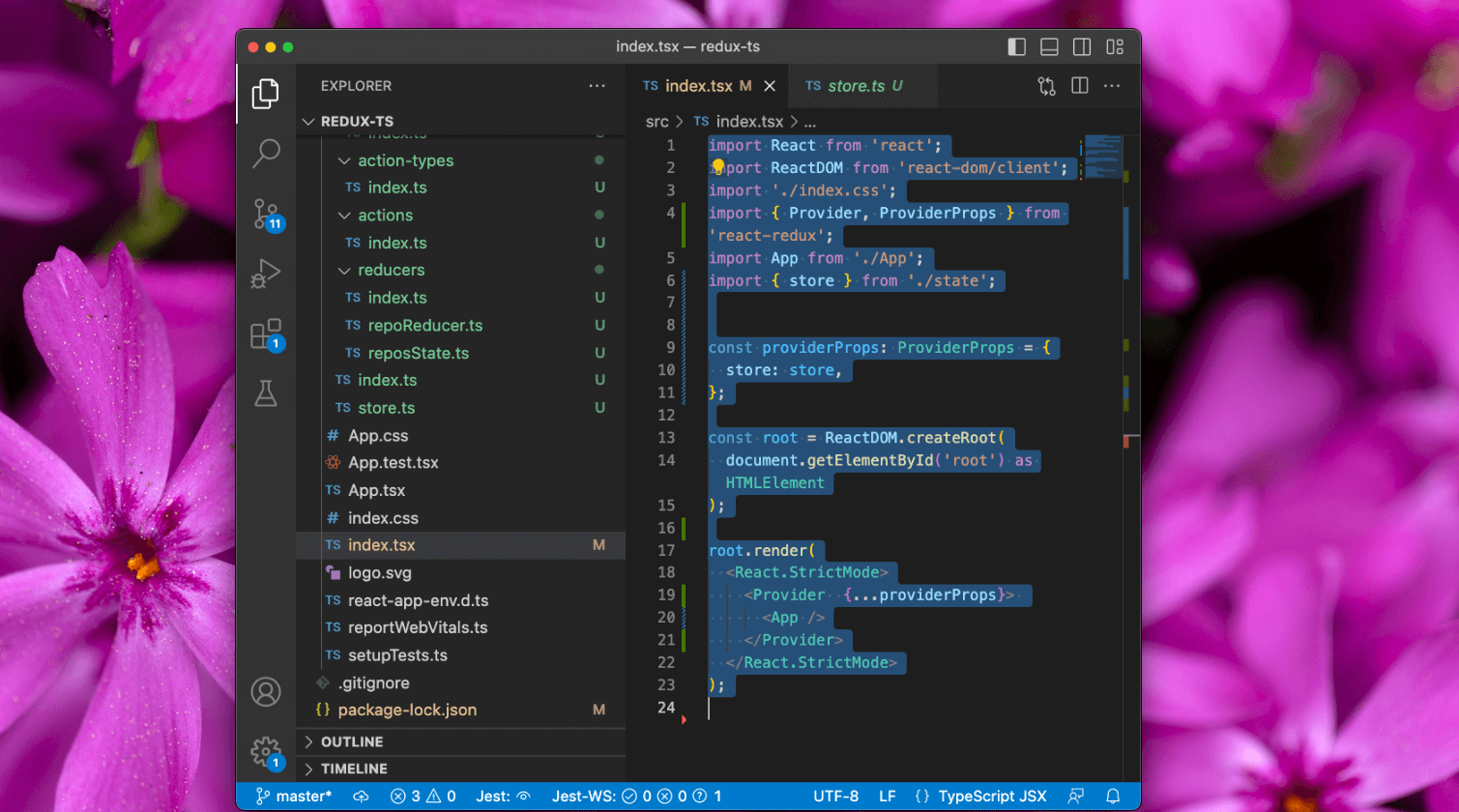The image size is (1459, 812).
Task: Open react-app-env.d.ts file
Action: (418, 600)
